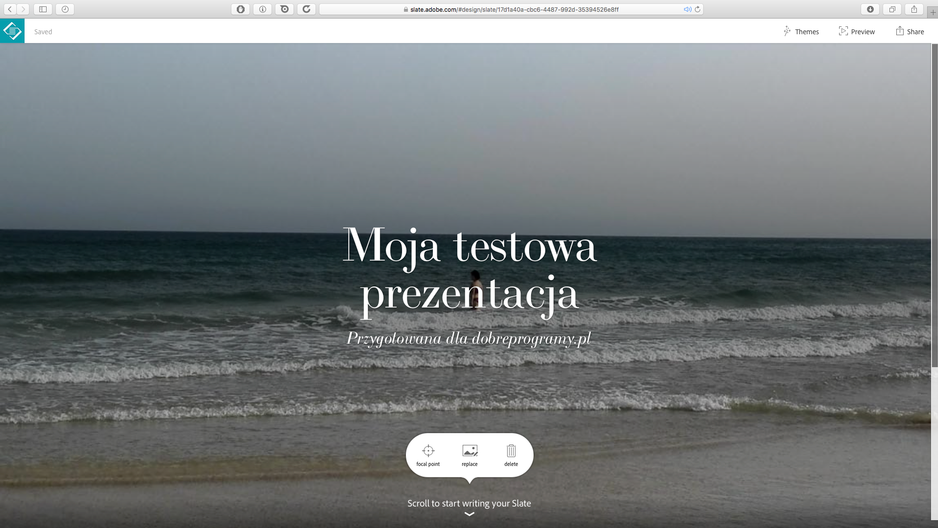Open the Safari share sheet icon
Viewport: 938px width, 528px height.
[x=913, y=9]
